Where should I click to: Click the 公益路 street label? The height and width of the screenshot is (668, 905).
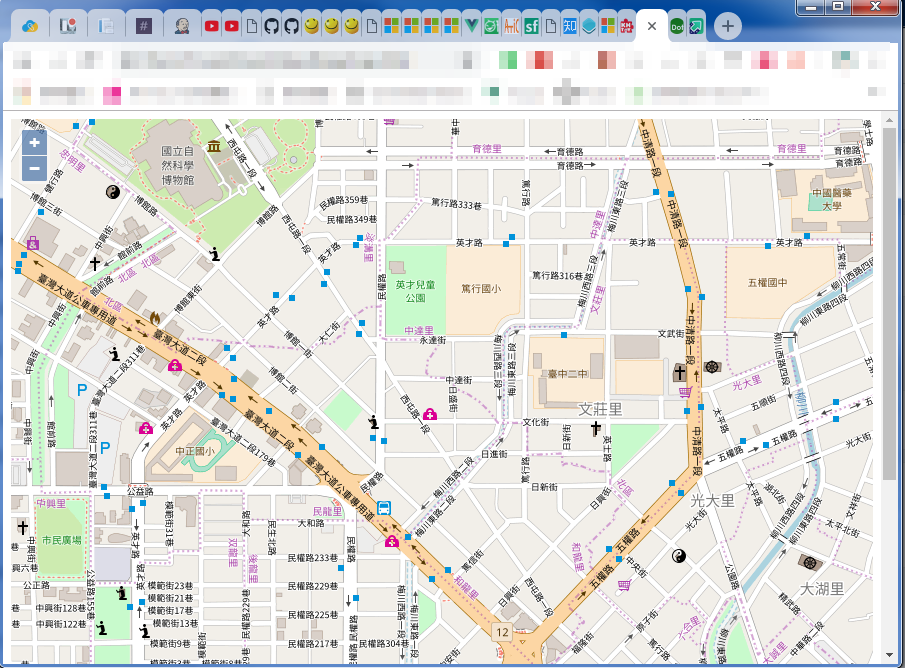click(140, 492)
